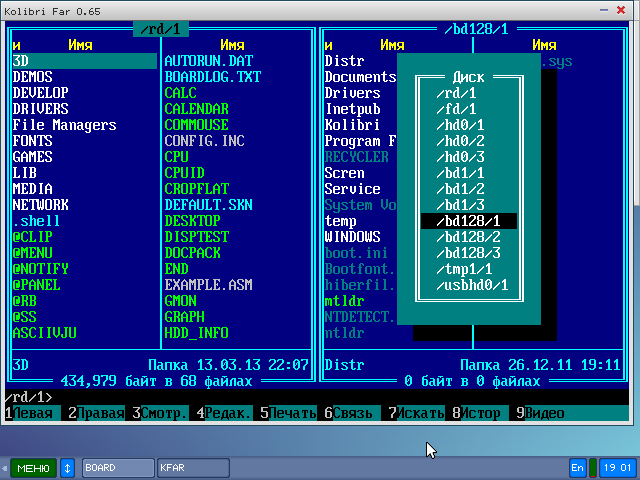This screenshot has height=480, width=640.
Task: Pick /usbhd0/1 in the disk menu
Action: 472,285
